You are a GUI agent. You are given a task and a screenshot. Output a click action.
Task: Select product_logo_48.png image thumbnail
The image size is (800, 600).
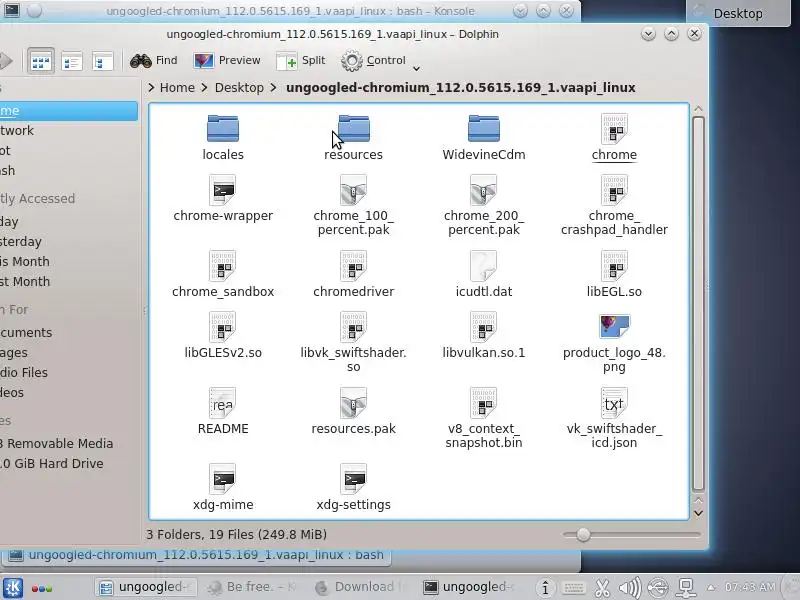614,327
